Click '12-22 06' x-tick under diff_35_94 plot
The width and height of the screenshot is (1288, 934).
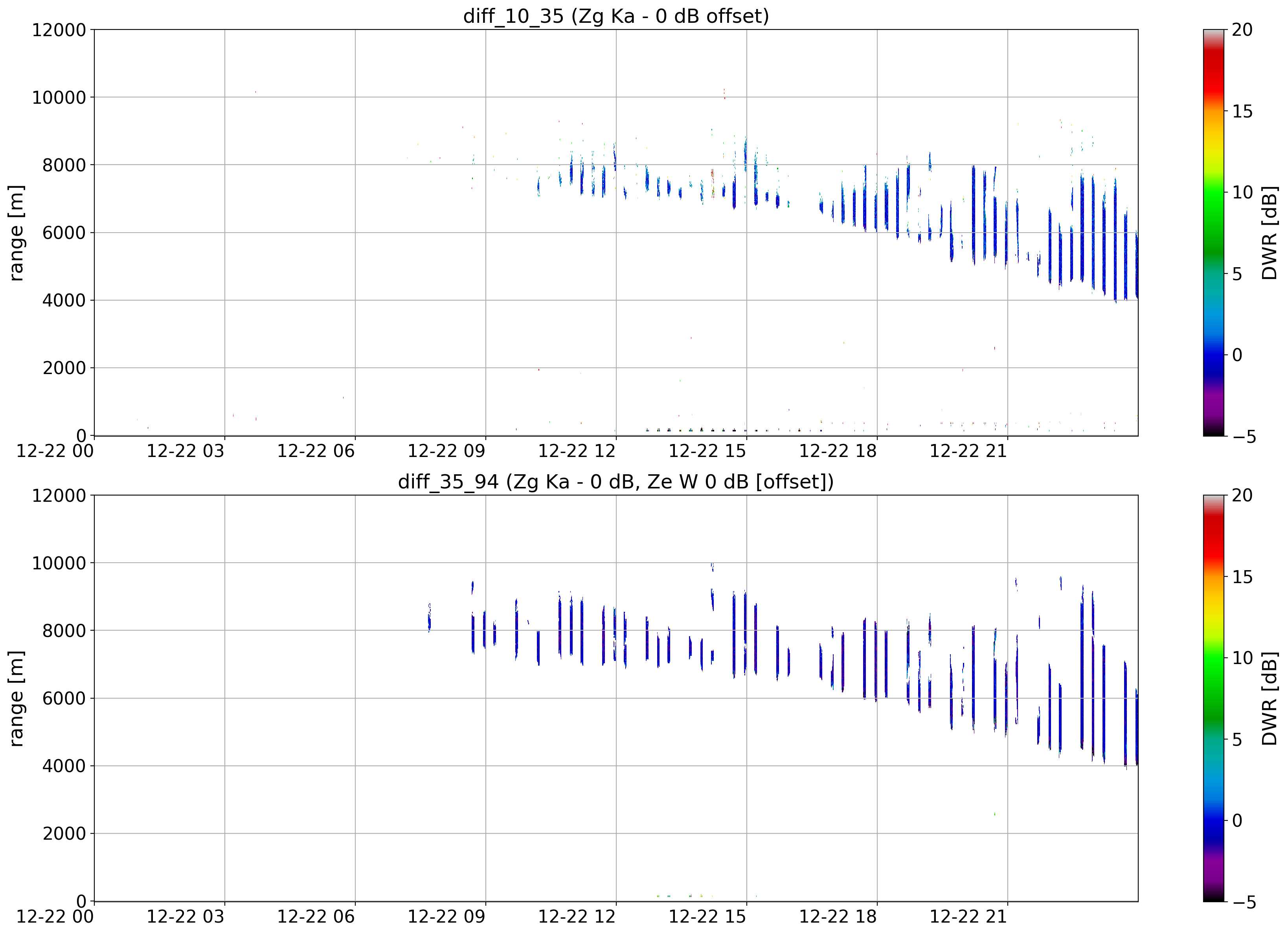(316, 917)
